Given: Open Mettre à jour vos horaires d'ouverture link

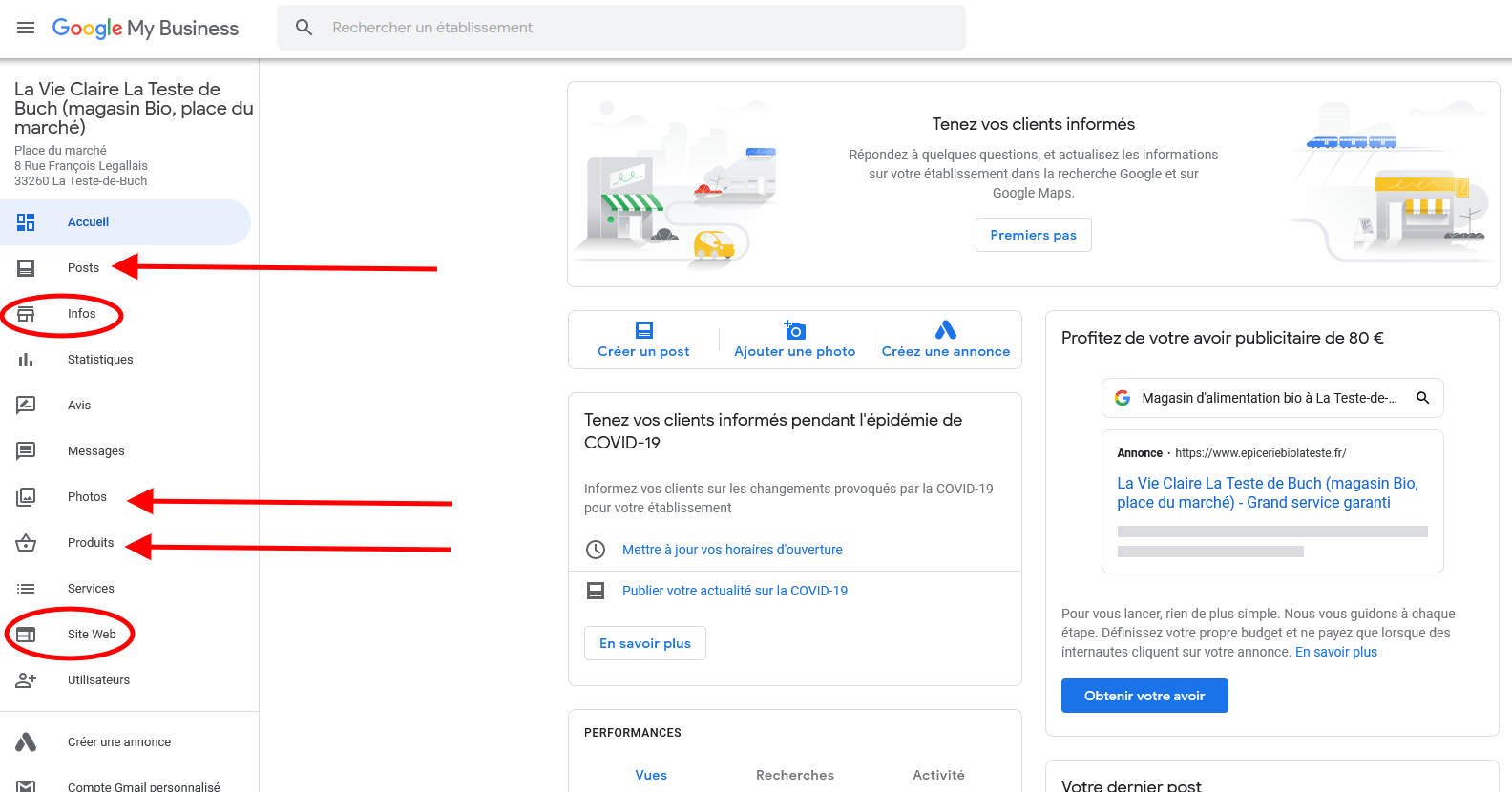Looking at the screenshot, I should click(x=732, y=550).
